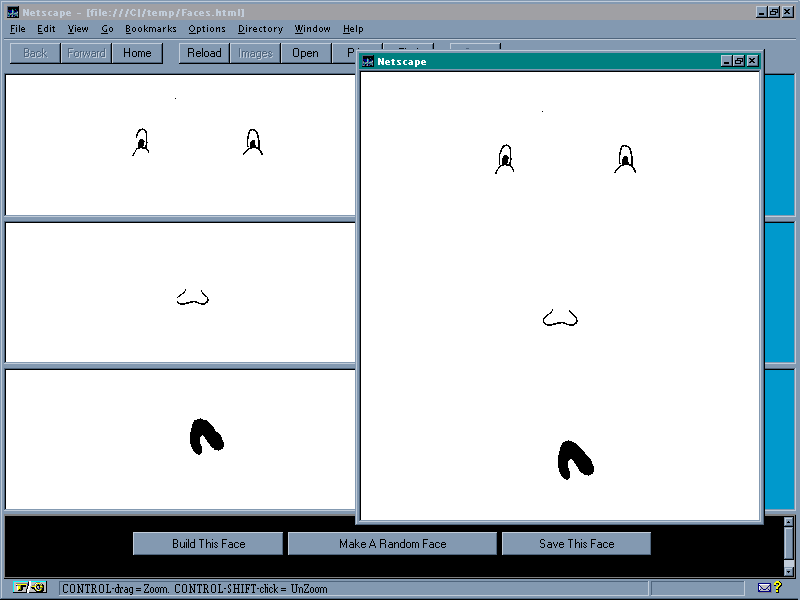The image size is (800, 600).
Task: Open the Options menu
Action: pyautogui.click(x=207, y=29)
